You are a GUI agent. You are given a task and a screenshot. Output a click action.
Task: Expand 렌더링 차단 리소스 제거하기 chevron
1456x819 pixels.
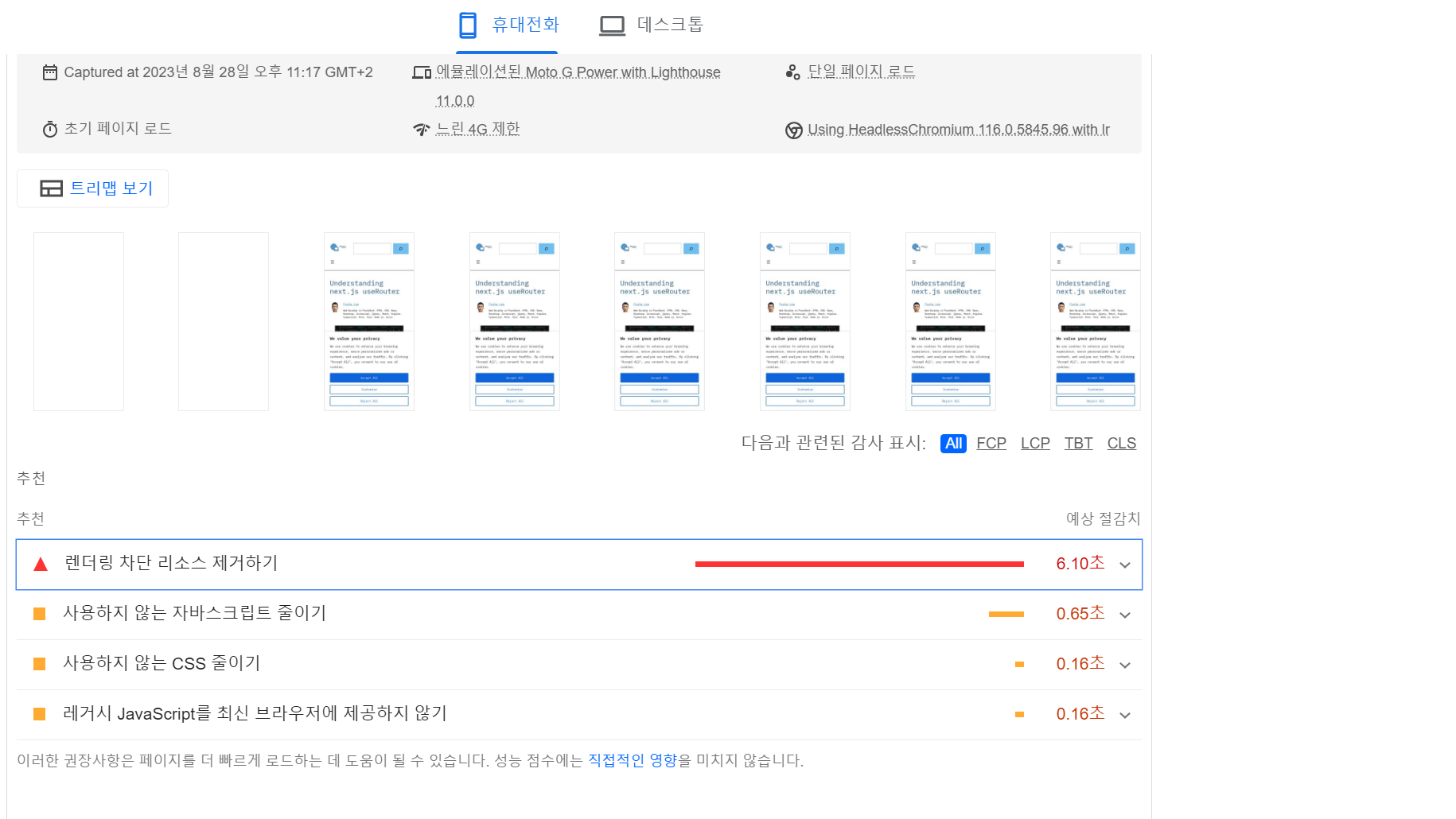(1125, 565)
